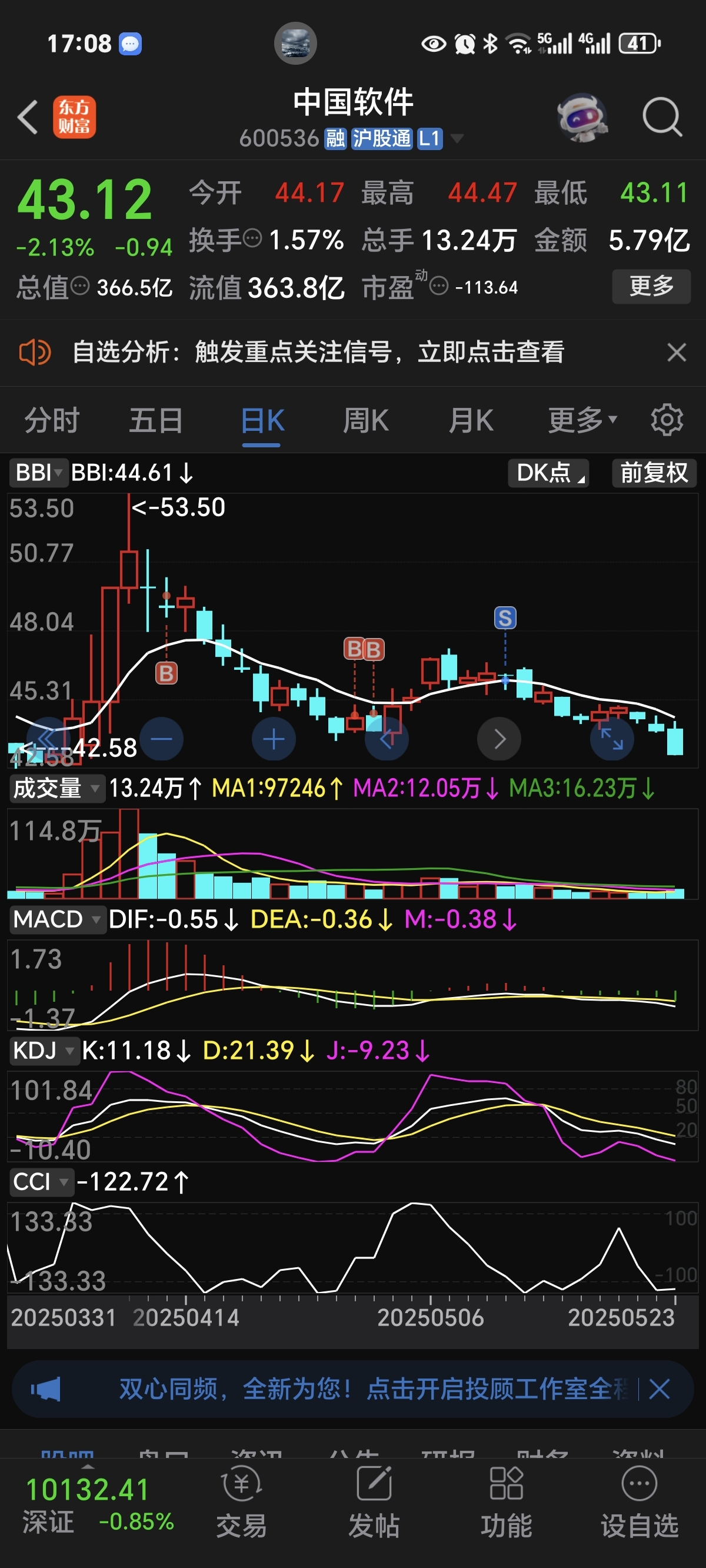Switch to the 分时 tab
Viewport: 706px width, 1568px height.
(x=52, y=420)
